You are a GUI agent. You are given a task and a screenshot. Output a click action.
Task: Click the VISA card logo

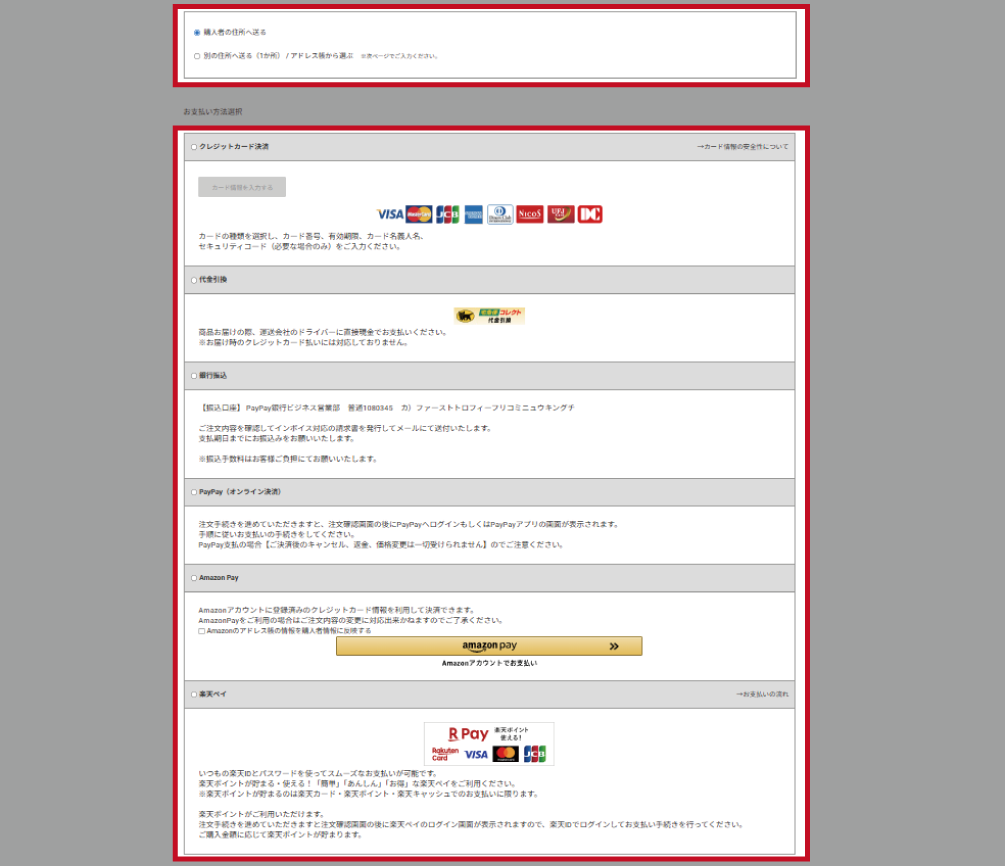390,214
